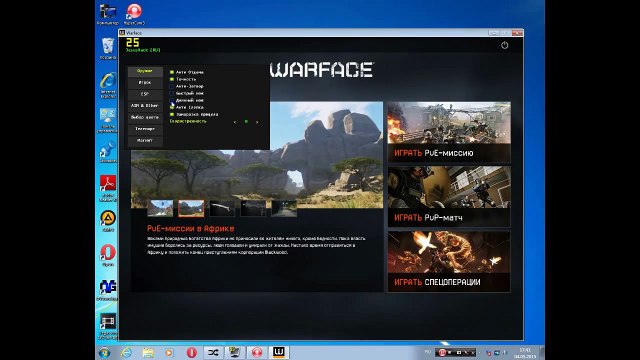
Task: Toggle the Анти Отдача checkbox
Action: 172,72
